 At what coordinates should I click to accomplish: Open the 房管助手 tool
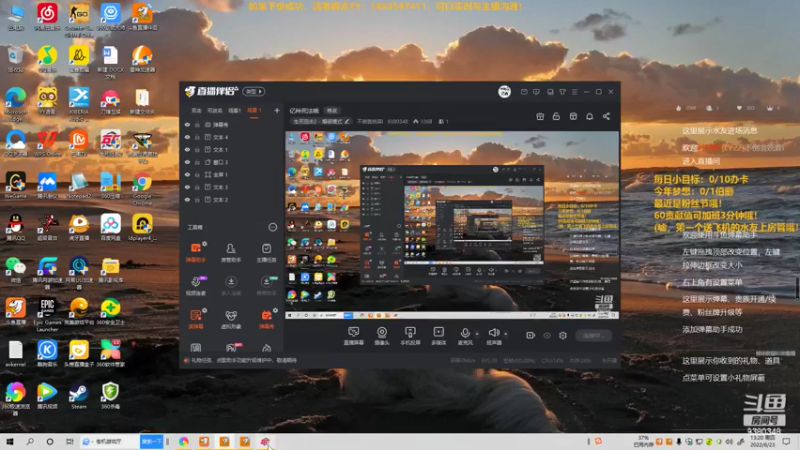click(x=231, y=252)
